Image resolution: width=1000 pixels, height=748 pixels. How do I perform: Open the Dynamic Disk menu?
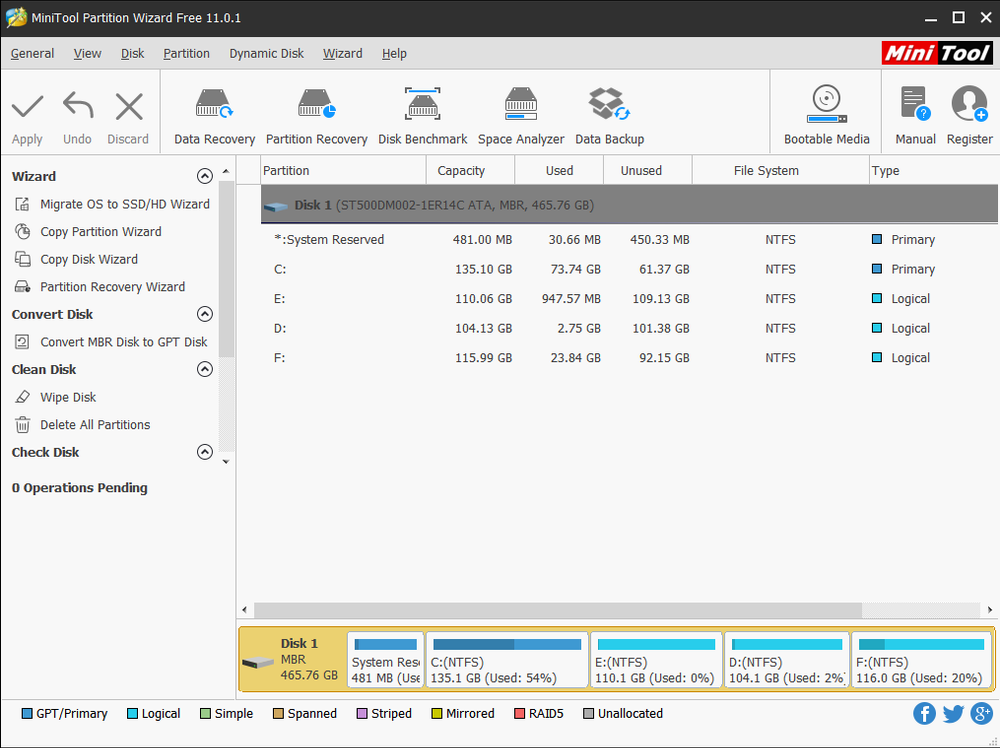[x=266, y=53]
